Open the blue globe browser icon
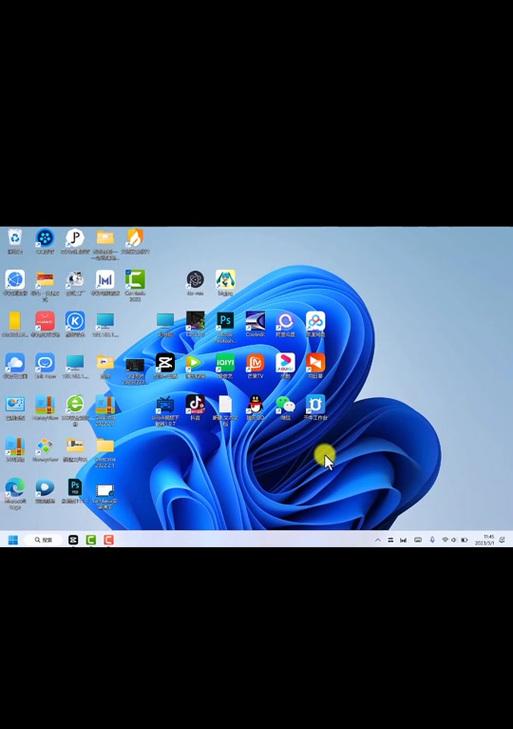513x729 pixels. coord(15,279)
